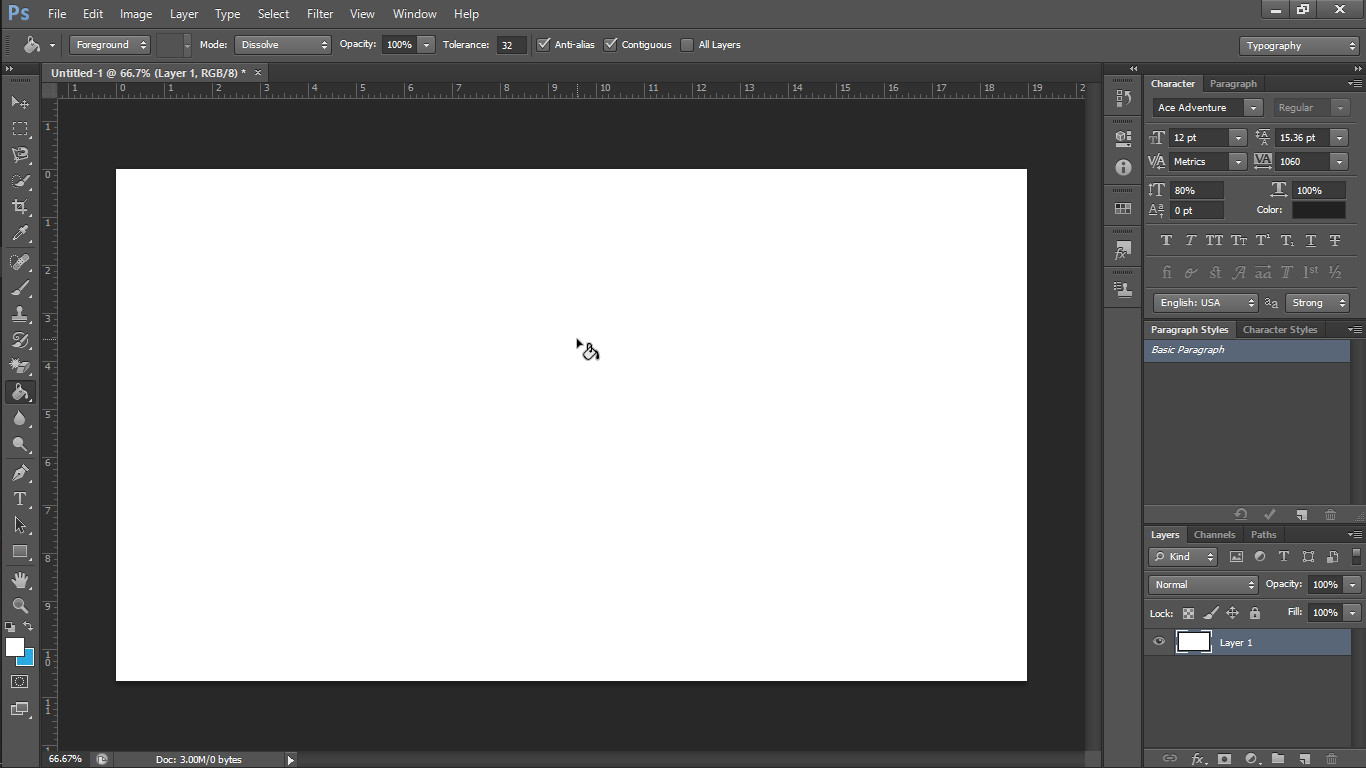This screenshot has height=768, width=1366.
Task: Open the layer filter Kind dropdown
Action: [1184, 557]
